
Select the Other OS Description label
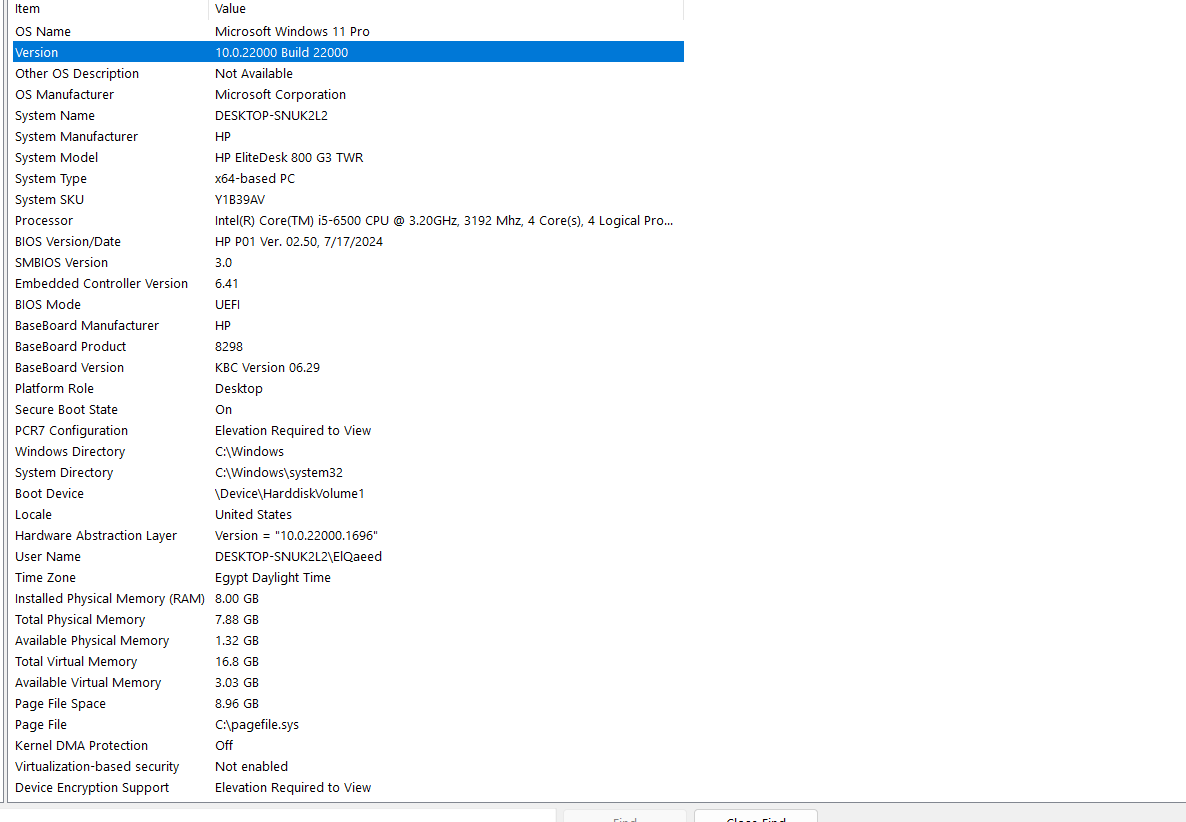77,74
